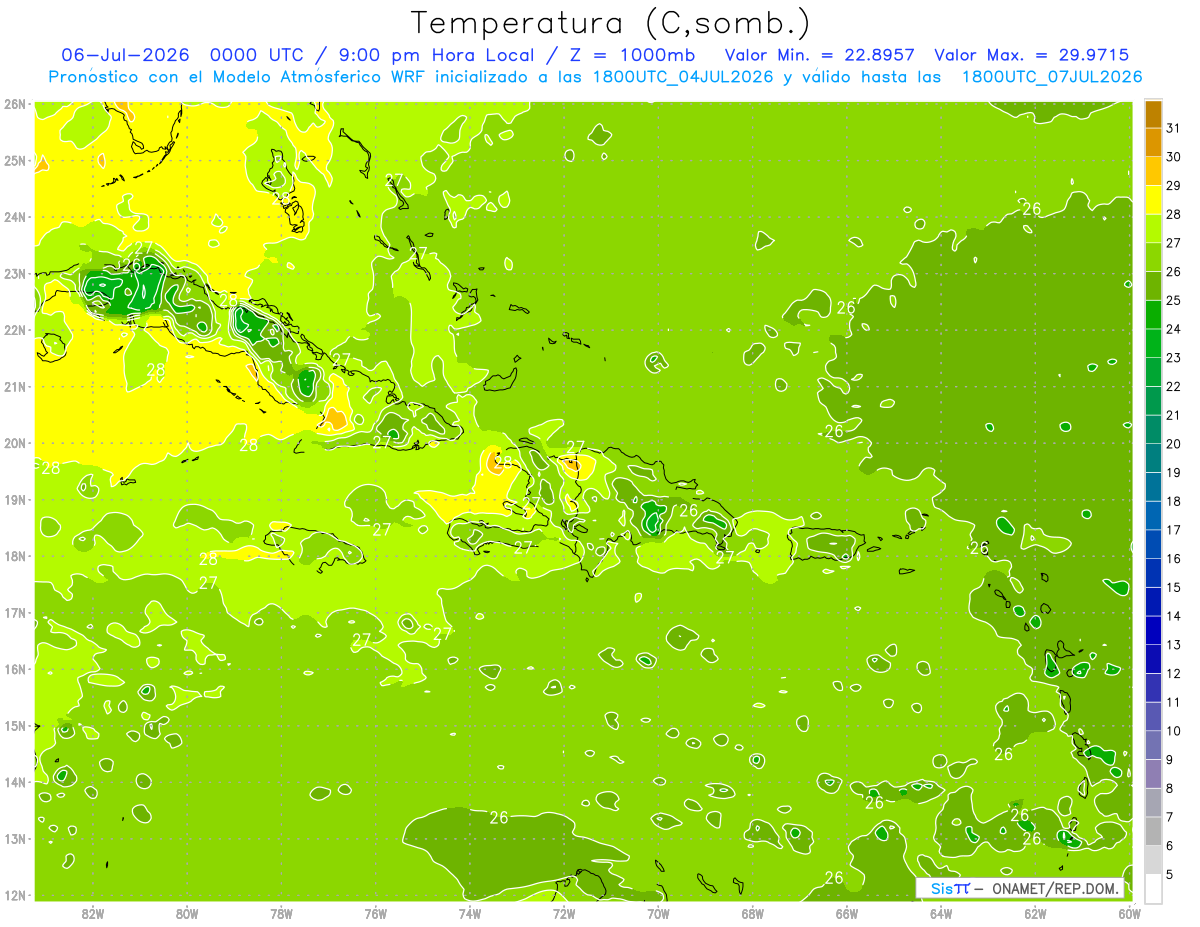
Task: Select the legend band between 8 and 9
Action: [1153, 773]
